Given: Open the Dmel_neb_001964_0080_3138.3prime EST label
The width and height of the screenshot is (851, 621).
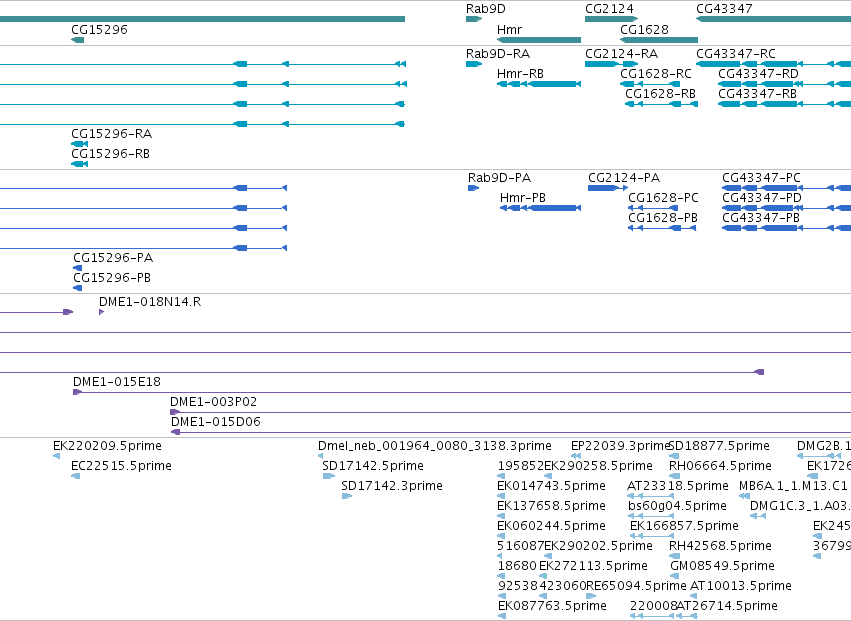Looking at the screenshot, I should tap(435, 446).
